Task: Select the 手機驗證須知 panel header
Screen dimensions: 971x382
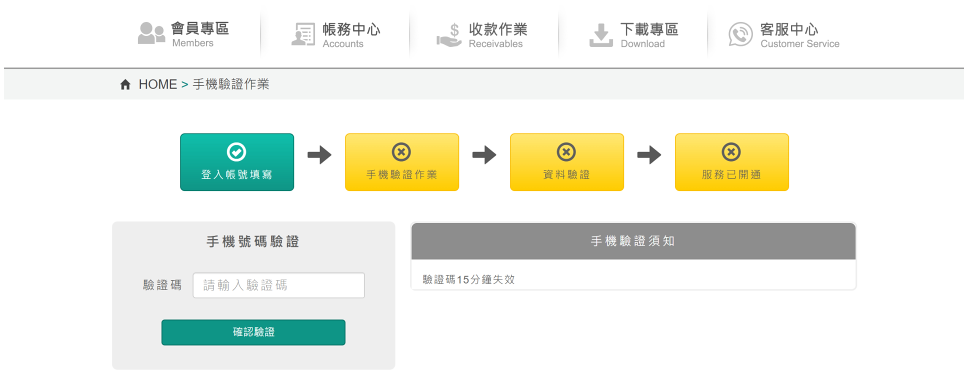Action: click(633, 241)
